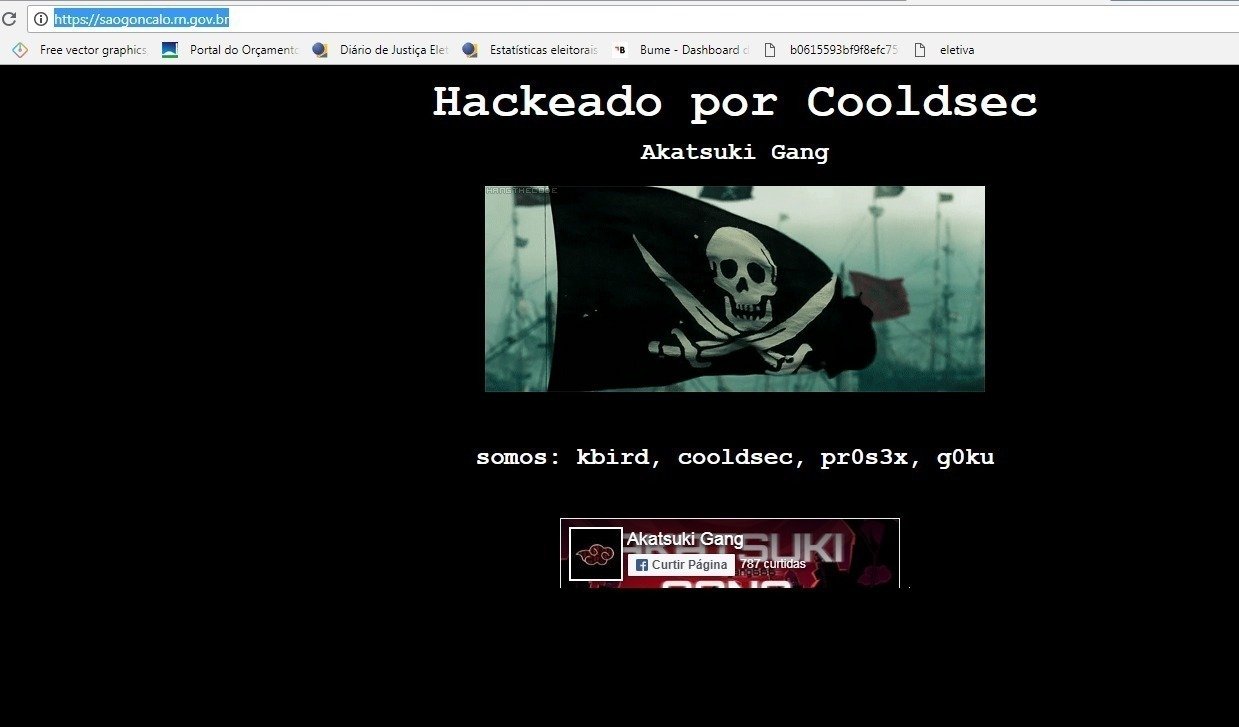This screenshot has width=1239, height=727.
Task: Click the Diário de Justiça bookmark favicon
Action: (320, 50)
